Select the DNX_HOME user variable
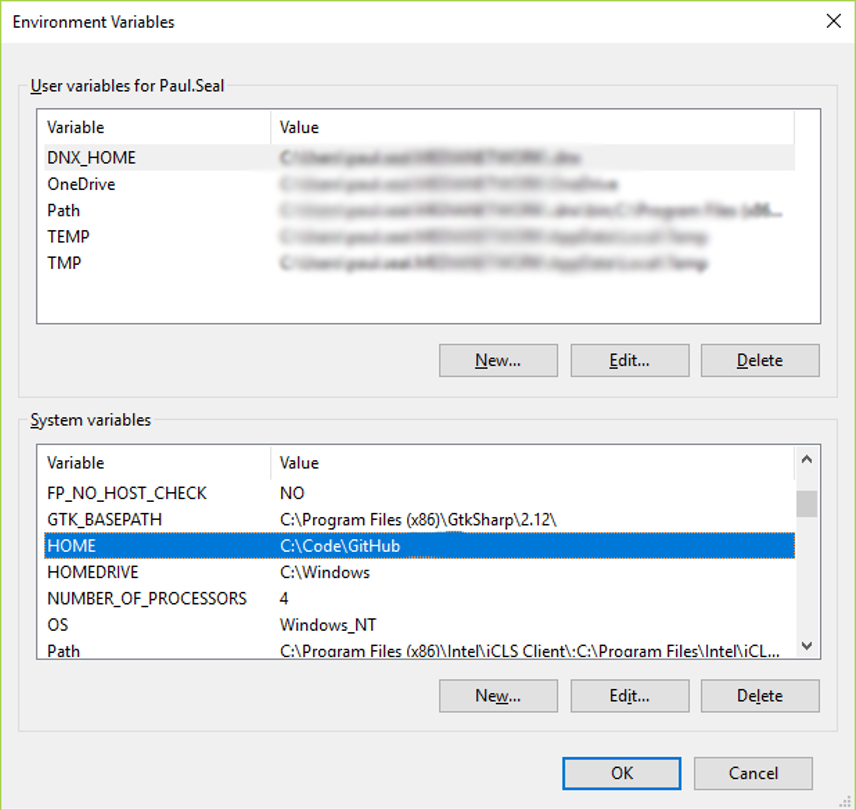Image resolution: width=856 pixels, height=810 pixels. point(91,158)
